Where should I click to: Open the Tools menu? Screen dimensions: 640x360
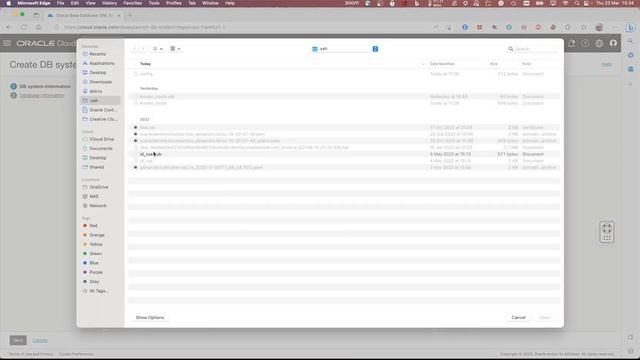pos(154,3)
